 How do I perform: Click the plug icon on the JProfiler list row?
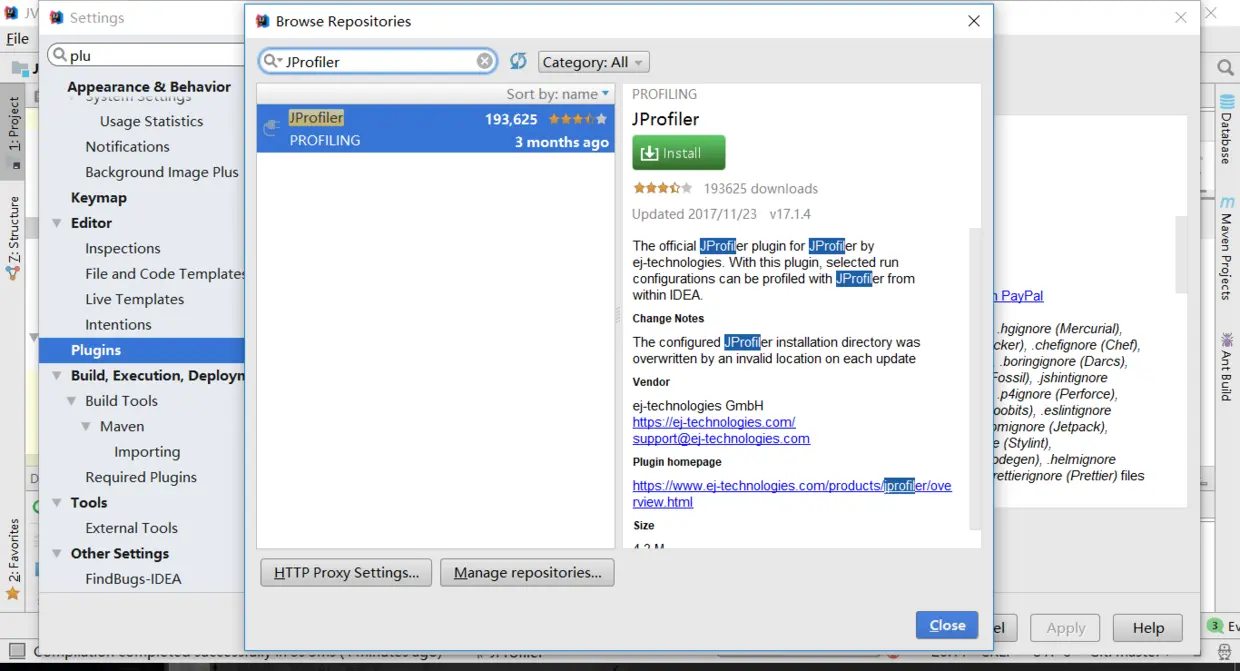pyautogui.click(x=270, y=128)
